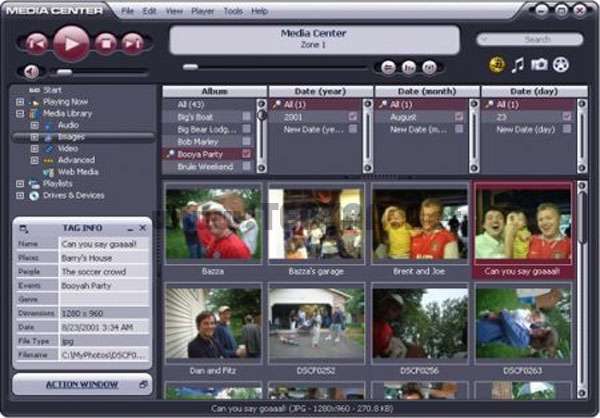
Task: Stop playback with the Stop button
Action: coord(106,43)
